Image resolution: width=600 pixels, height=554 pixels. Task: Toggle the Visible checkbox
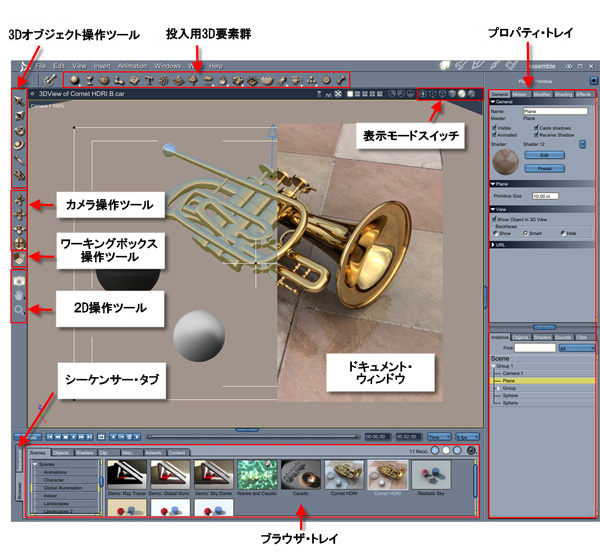coord(494,127)
